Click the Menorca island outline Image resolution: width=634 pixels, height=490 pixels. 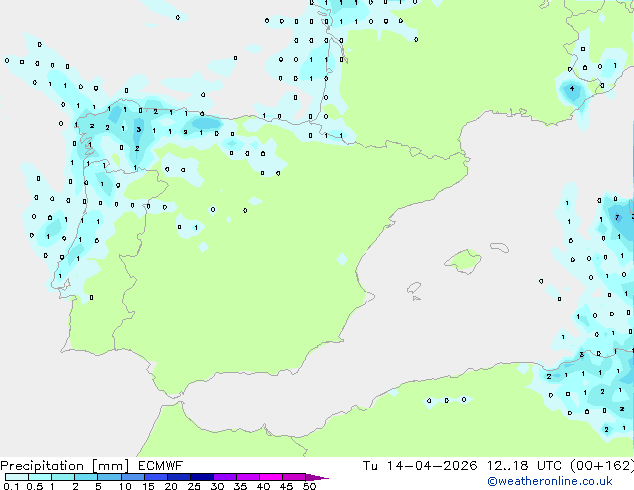click(500, 247)
